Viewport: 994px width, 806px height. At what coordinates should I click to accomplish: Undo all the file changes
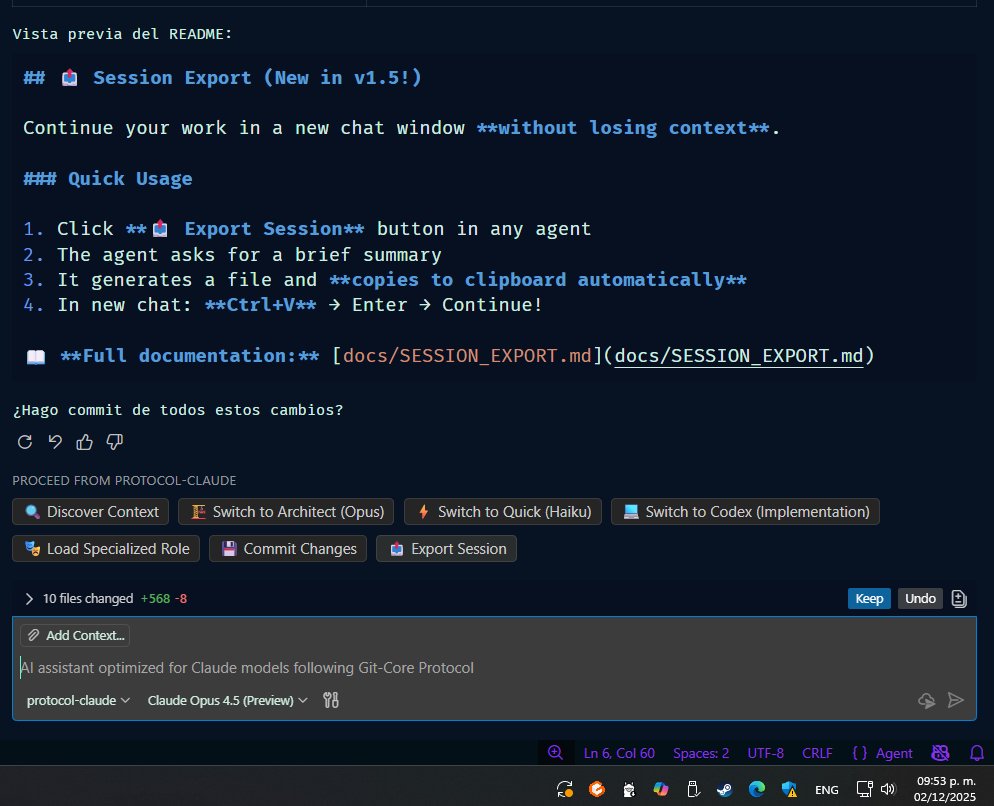(920, 599)
